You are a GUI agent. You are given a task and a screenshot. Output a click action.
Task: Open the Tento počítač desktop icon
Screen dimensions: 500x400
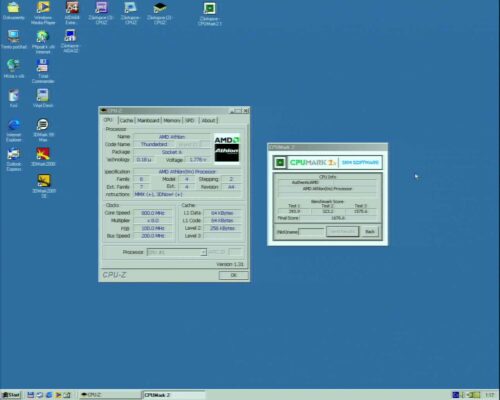click(14, 40)
